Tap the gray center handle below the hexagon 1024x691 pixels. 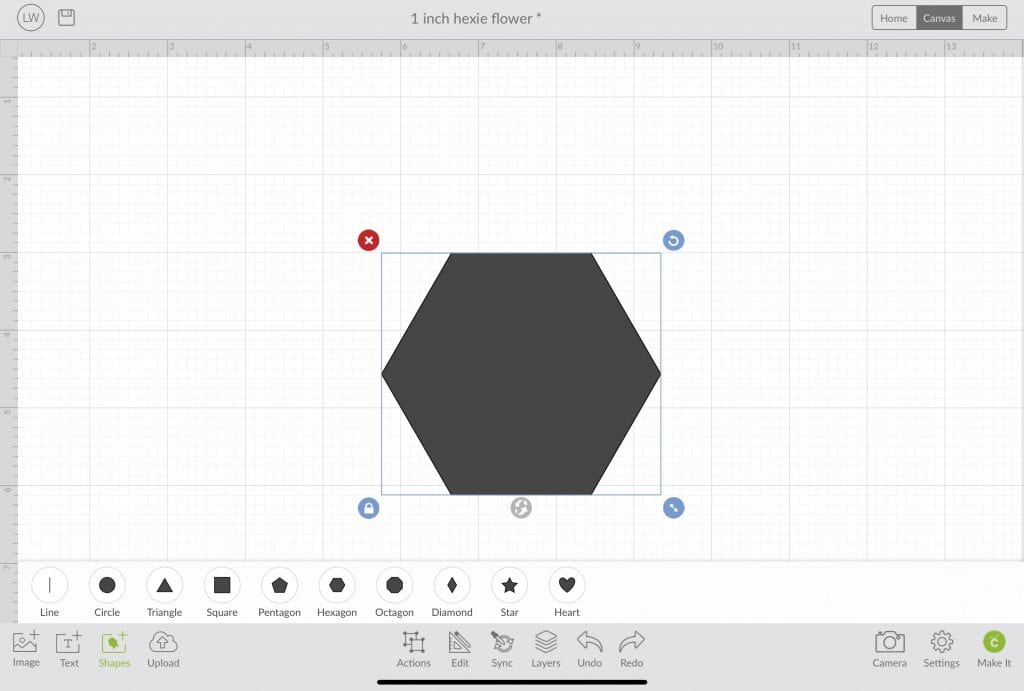click(521, 508)
